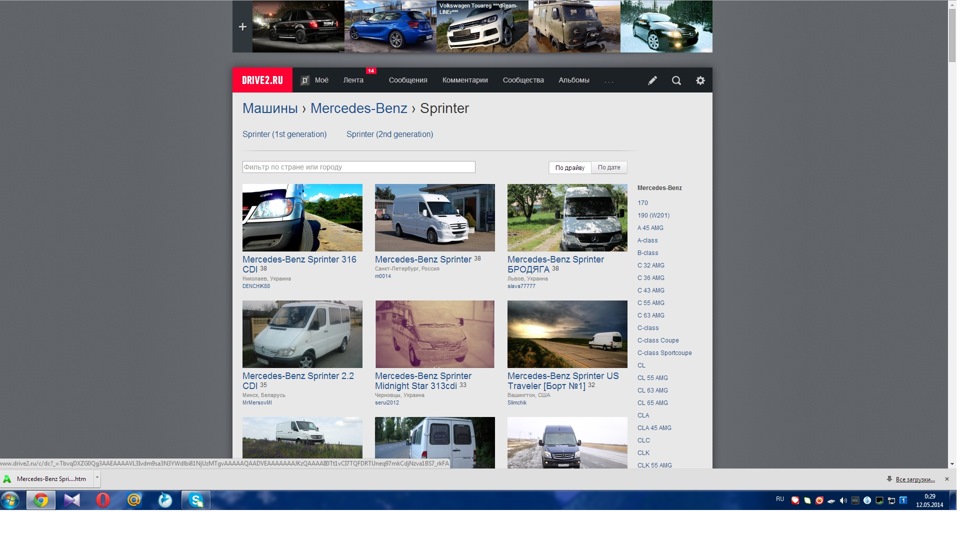960x540 pixels.
Task: Click the blue swirl taskbar icon
Action: (165, 500)
